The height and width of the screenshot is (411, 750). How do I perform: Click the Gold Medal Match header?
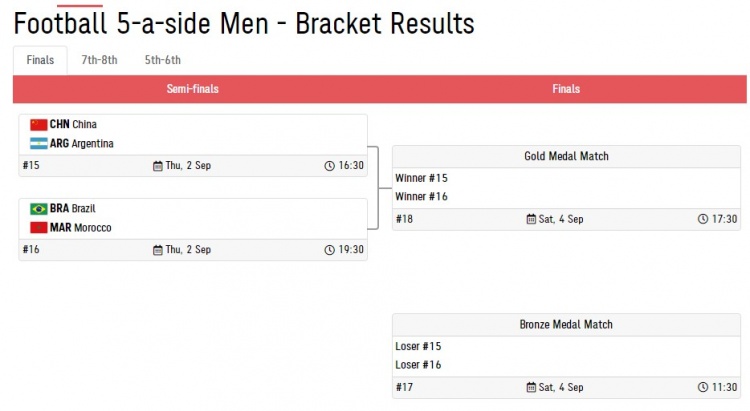(566, 156)
